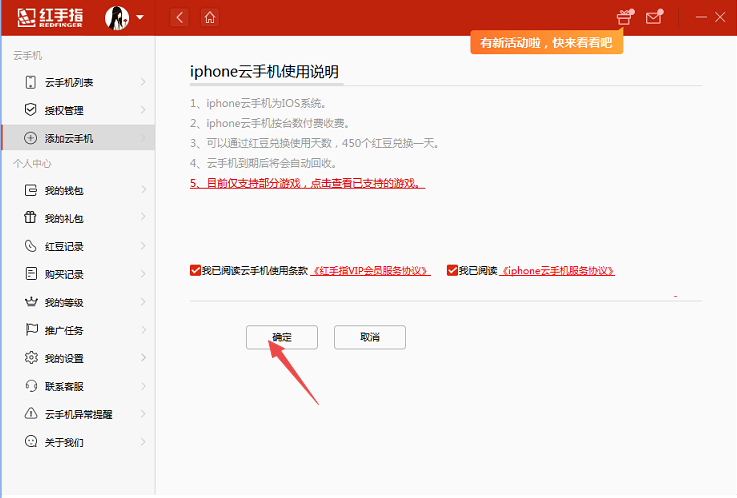Open the new activity notification banner
Viewport: 737px width, 498px height.
coord(546,43)
